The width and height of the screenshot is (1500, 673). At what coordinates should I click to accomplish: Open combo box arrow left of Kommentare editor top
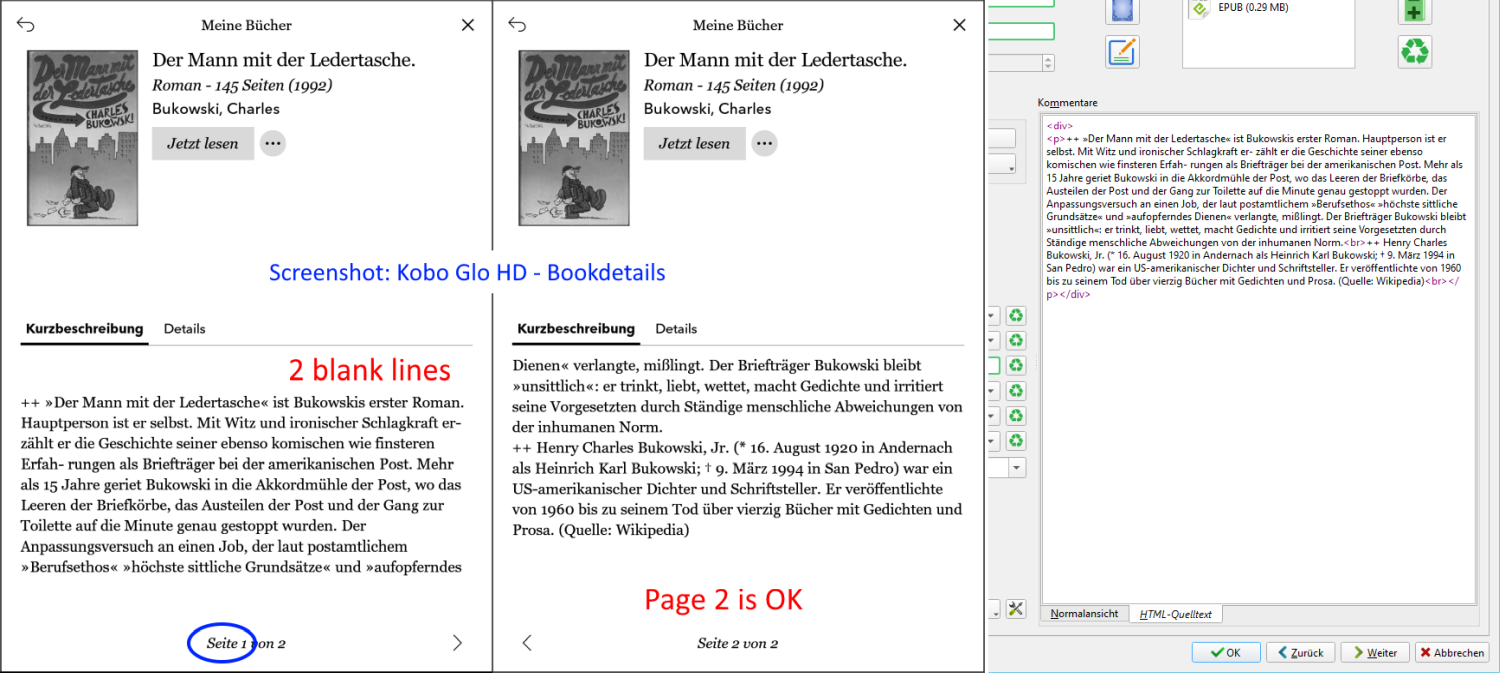coord(1010,167)
